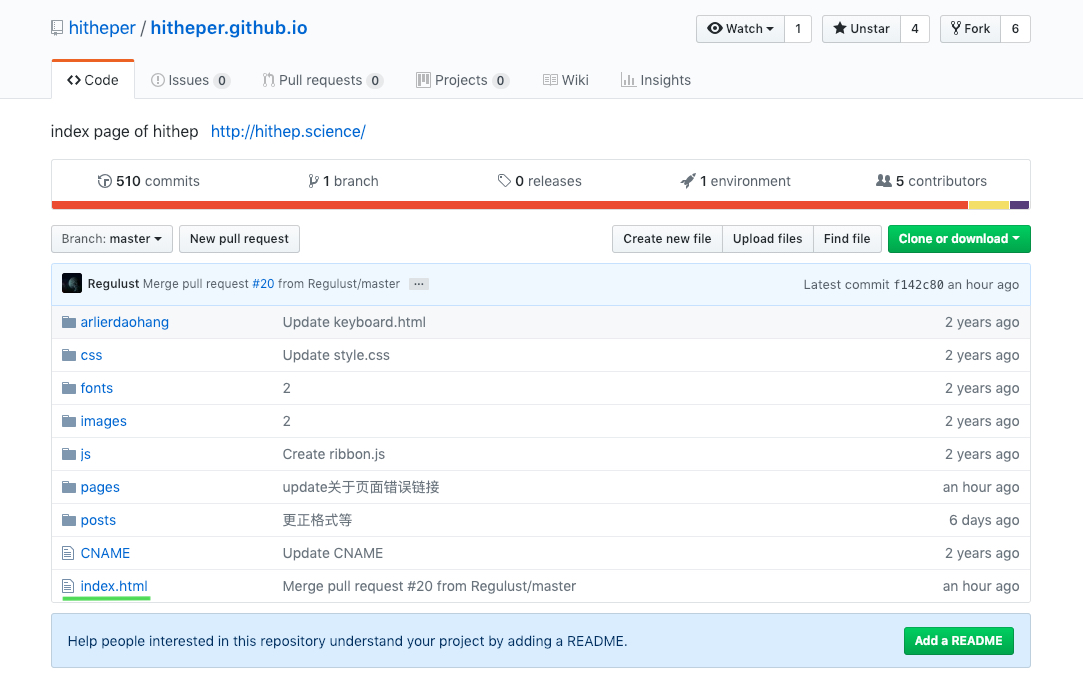This screenshot has width=1083, height=692.
Task: Open the posts folder
Action: coord(98,521)
